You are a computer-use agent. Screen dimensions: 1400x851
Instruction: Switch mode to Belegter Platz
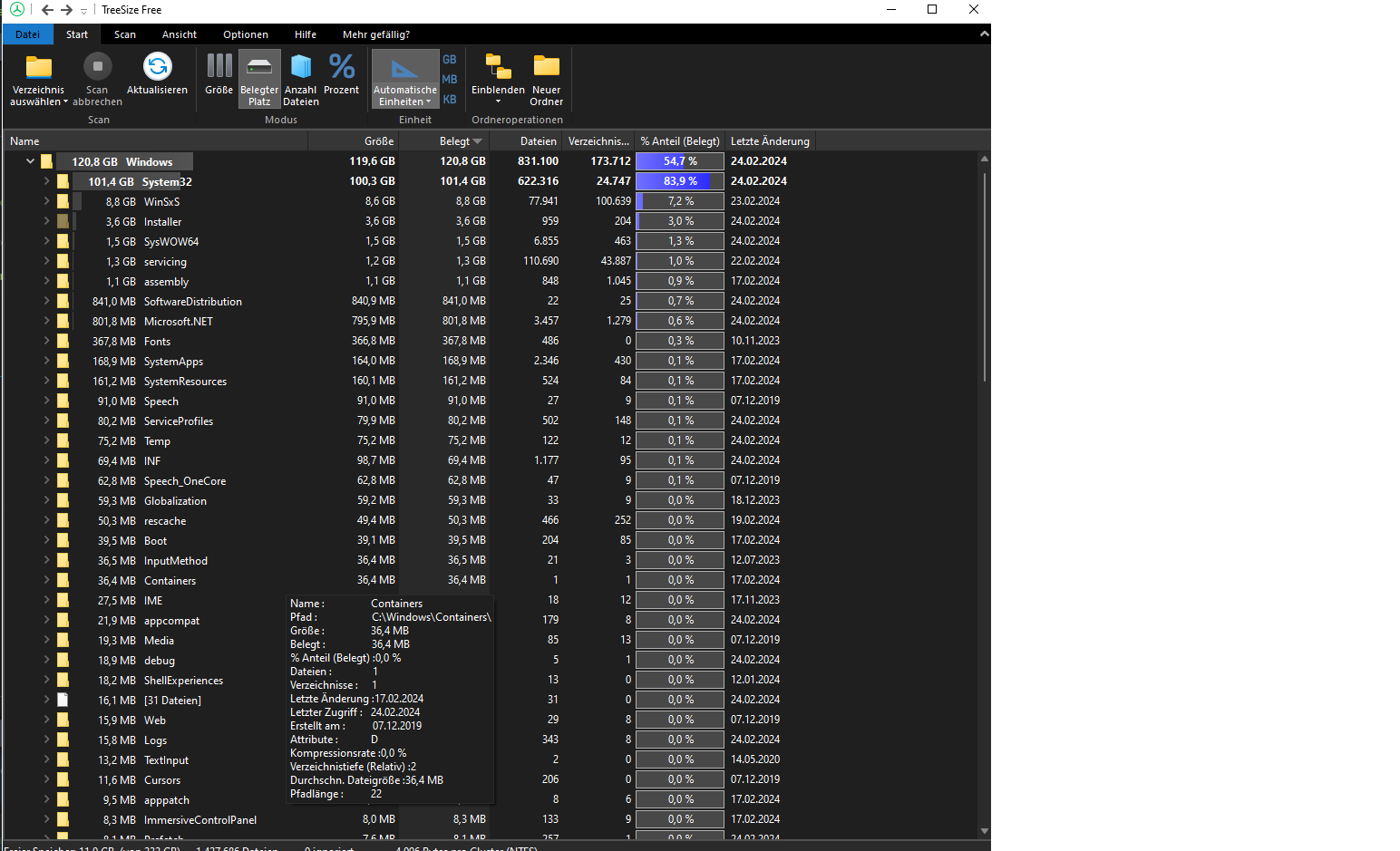[259, 79]
